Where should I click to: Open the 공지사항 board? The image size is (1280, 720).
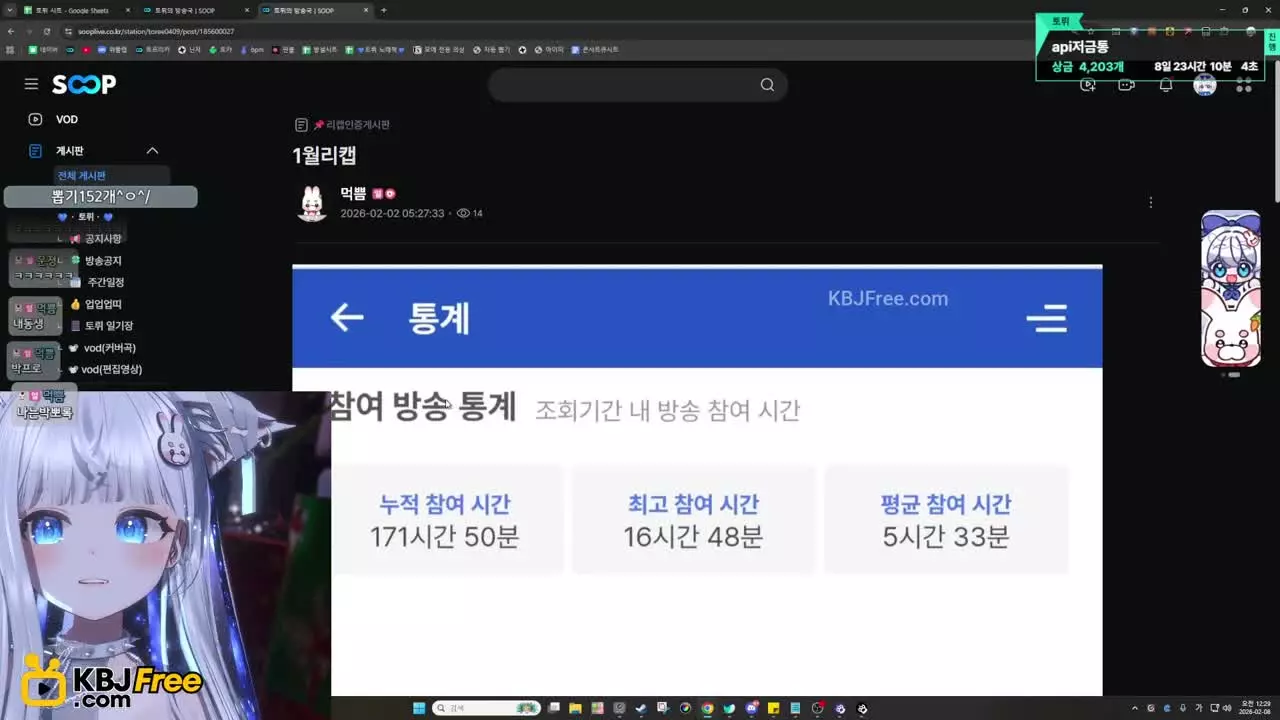click(103, 239)
